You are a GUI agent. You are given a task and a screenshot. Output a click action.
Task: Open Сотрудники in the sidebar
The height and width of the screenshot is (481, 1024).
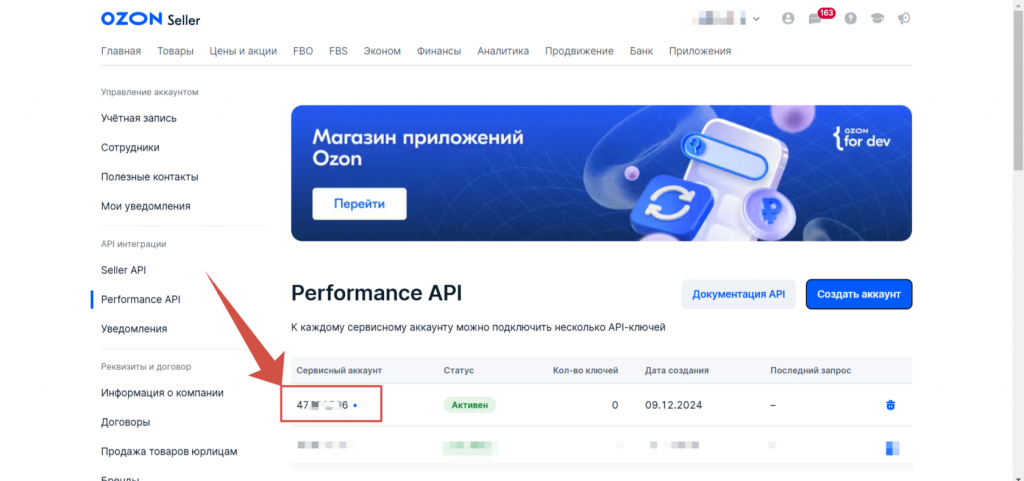tap(130, 147)
